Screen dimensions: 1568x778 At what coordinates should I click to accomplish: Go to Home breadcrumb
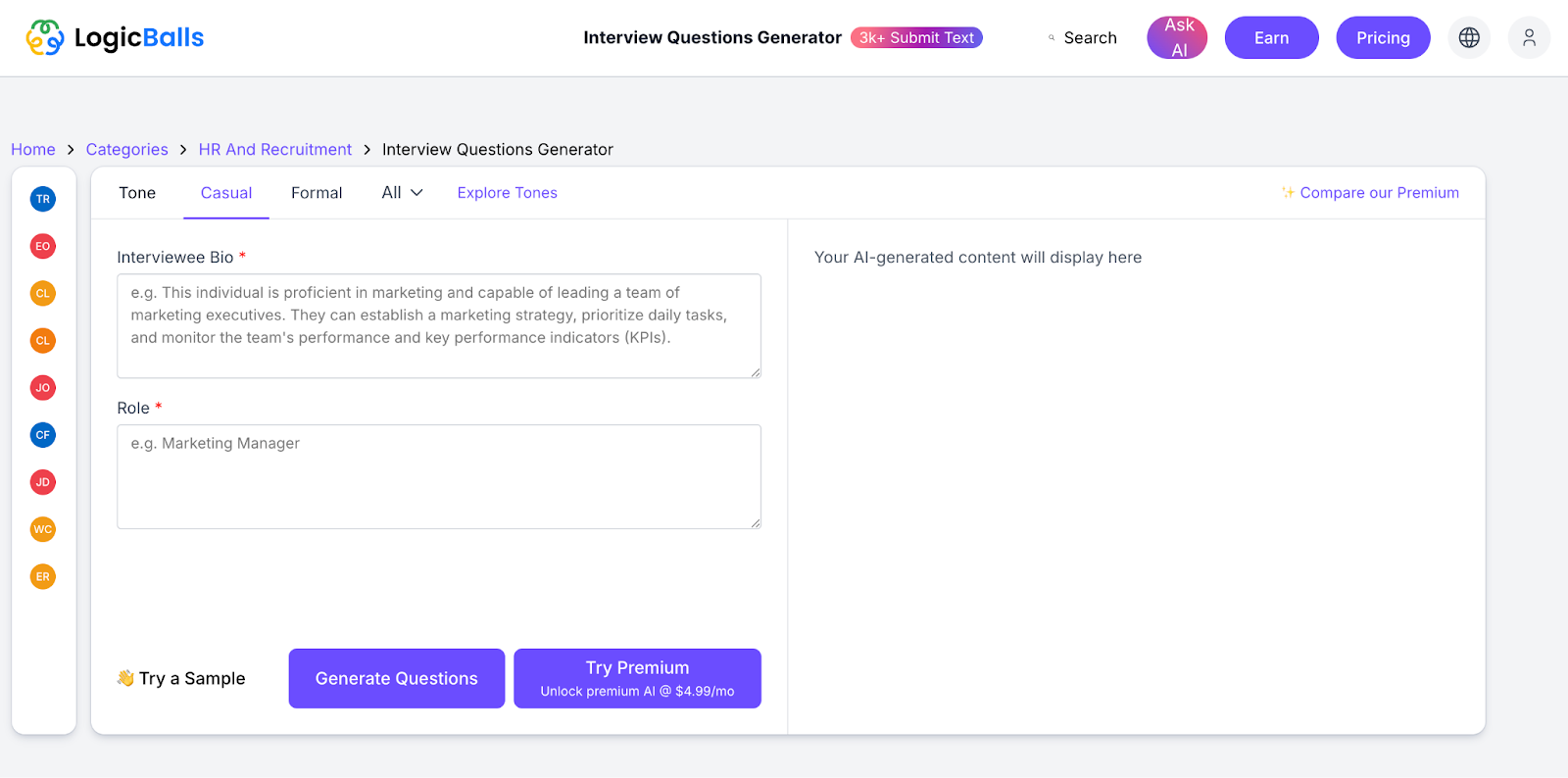(33, 149)
